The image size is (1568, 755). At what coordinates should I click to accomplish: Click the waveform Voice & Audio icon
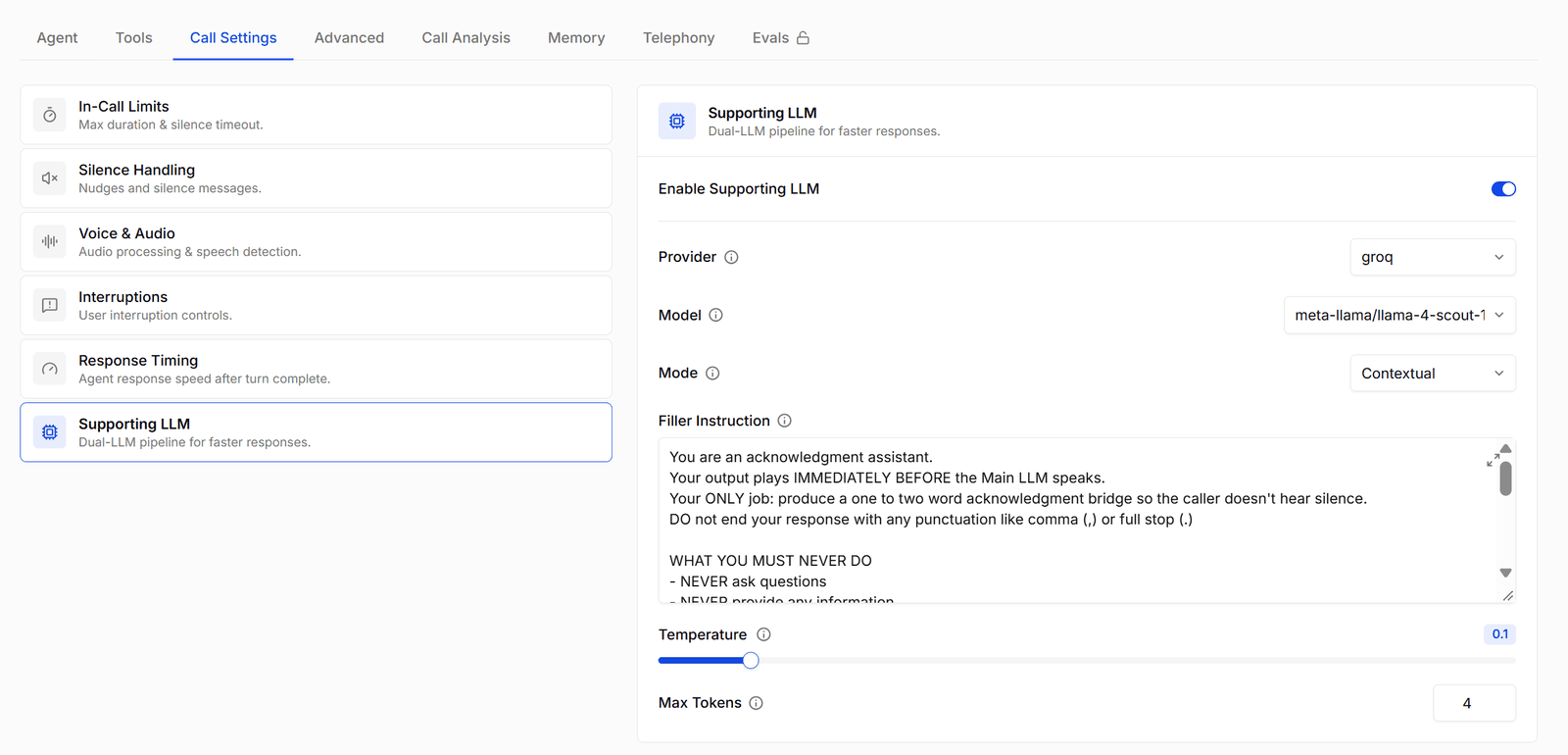50,241
